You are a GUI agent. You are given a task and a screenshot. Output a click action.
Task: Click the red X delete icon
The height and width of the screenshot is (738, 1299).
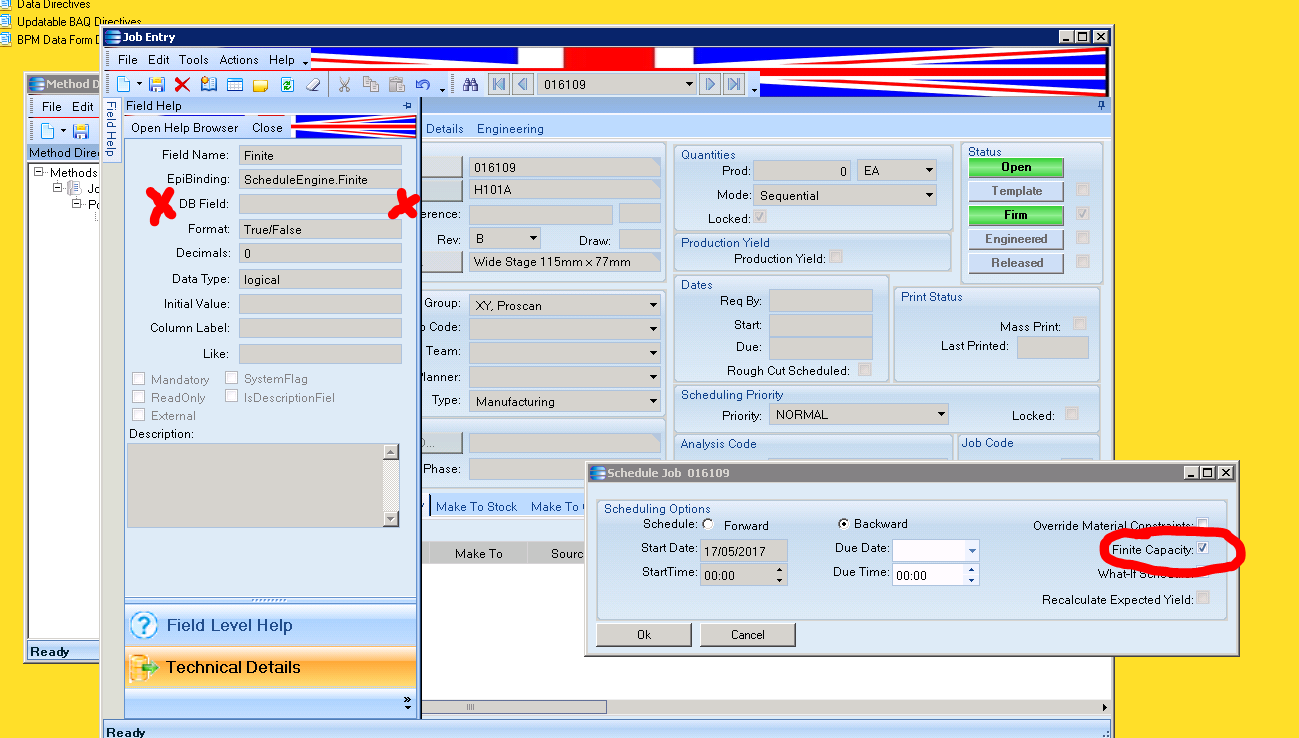coord(182,85)
